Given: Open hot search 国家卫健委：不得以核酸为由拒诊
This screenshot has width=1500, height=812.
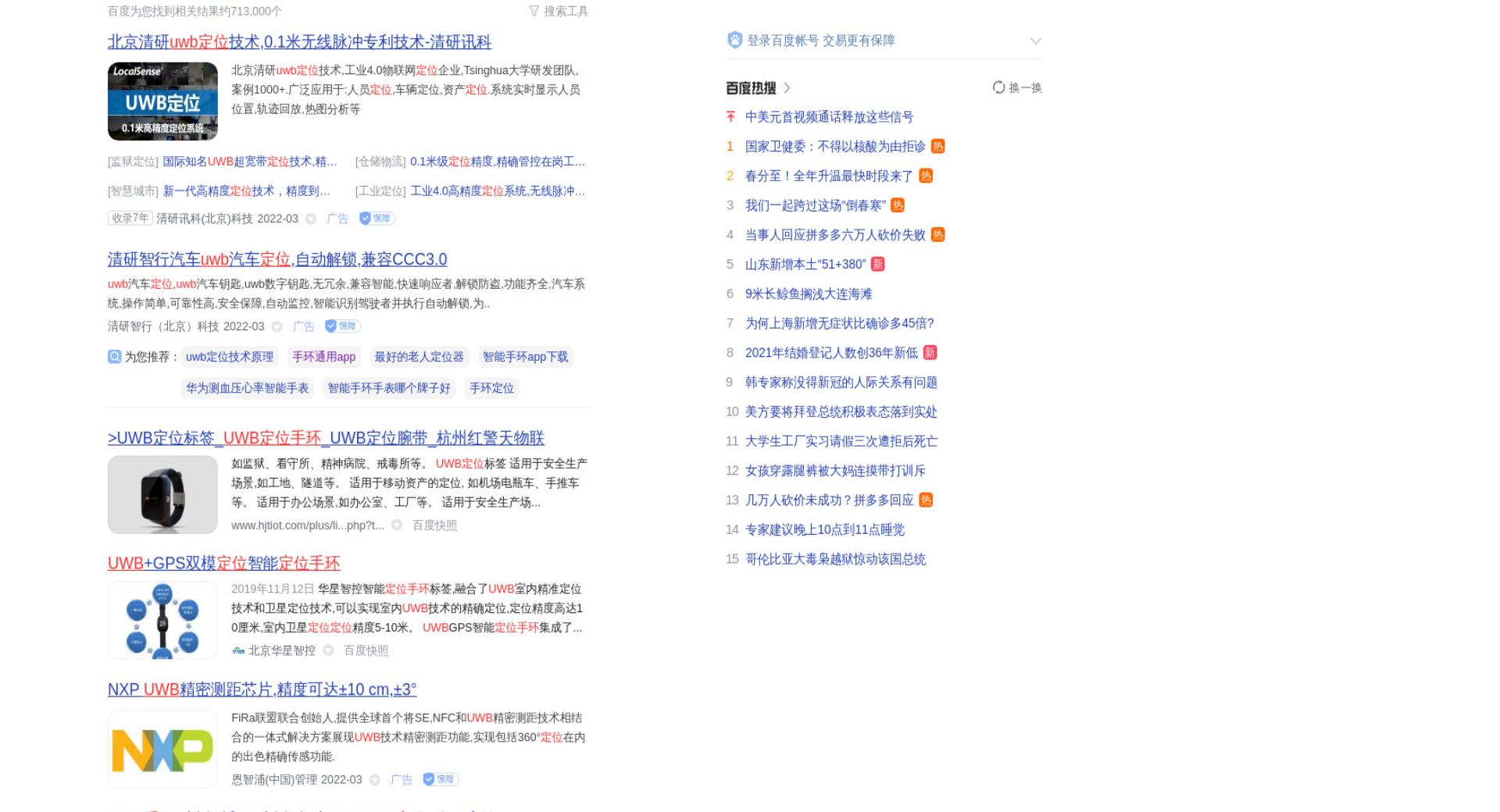Looking at the screenshot, I should 835,147.
